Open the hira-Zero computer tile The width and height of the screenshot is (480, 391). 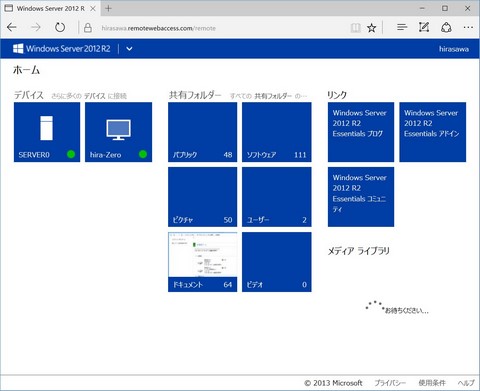118,132
